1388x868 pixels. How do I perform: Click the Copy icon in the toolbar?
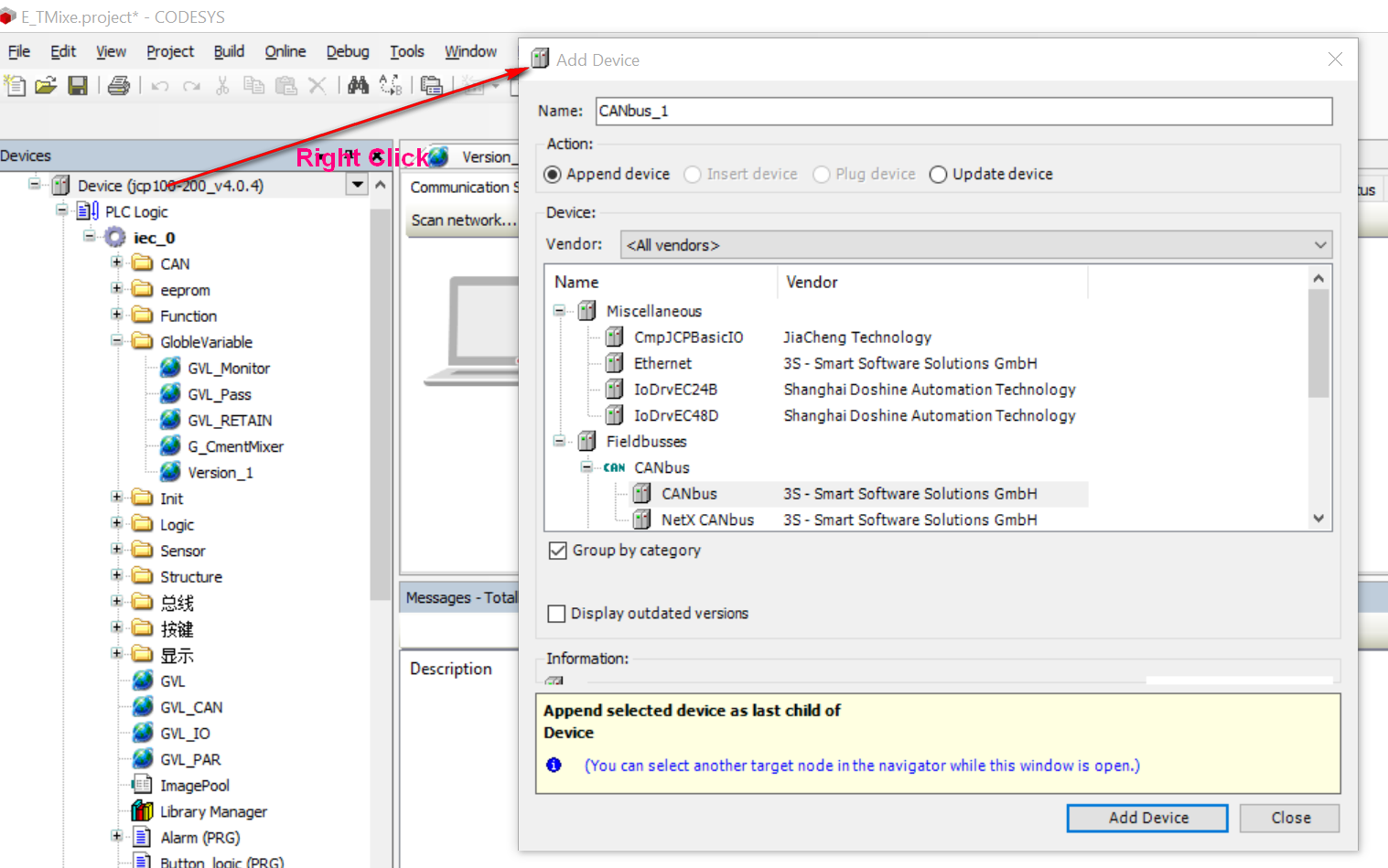pos(253,85)
